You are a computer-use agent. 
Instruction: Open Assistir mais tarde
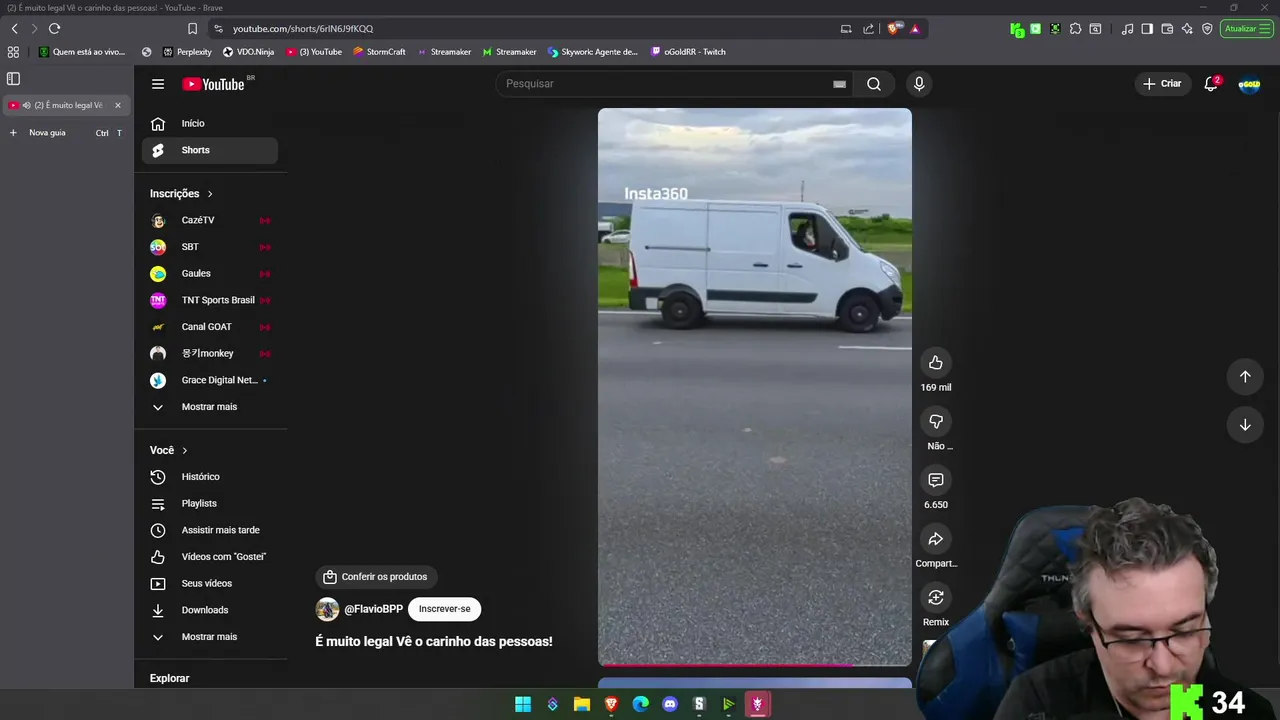tap(209, 530)
